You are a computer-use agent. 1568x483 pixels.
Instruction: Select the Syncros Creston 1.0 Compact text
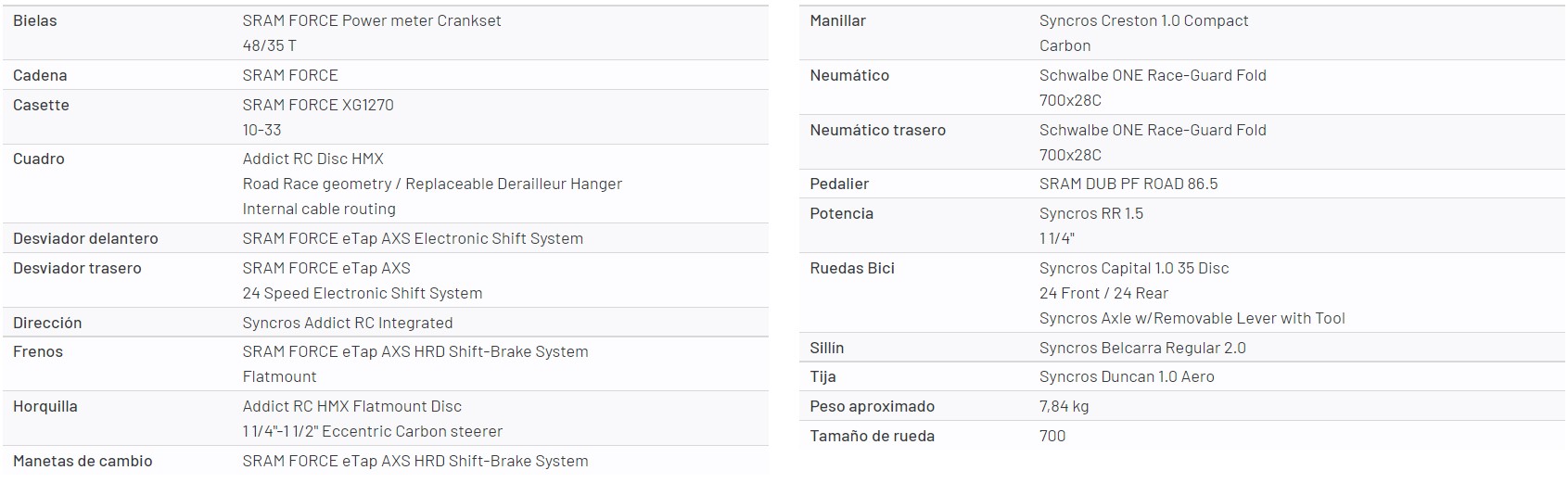click(x=1143, y=20)
